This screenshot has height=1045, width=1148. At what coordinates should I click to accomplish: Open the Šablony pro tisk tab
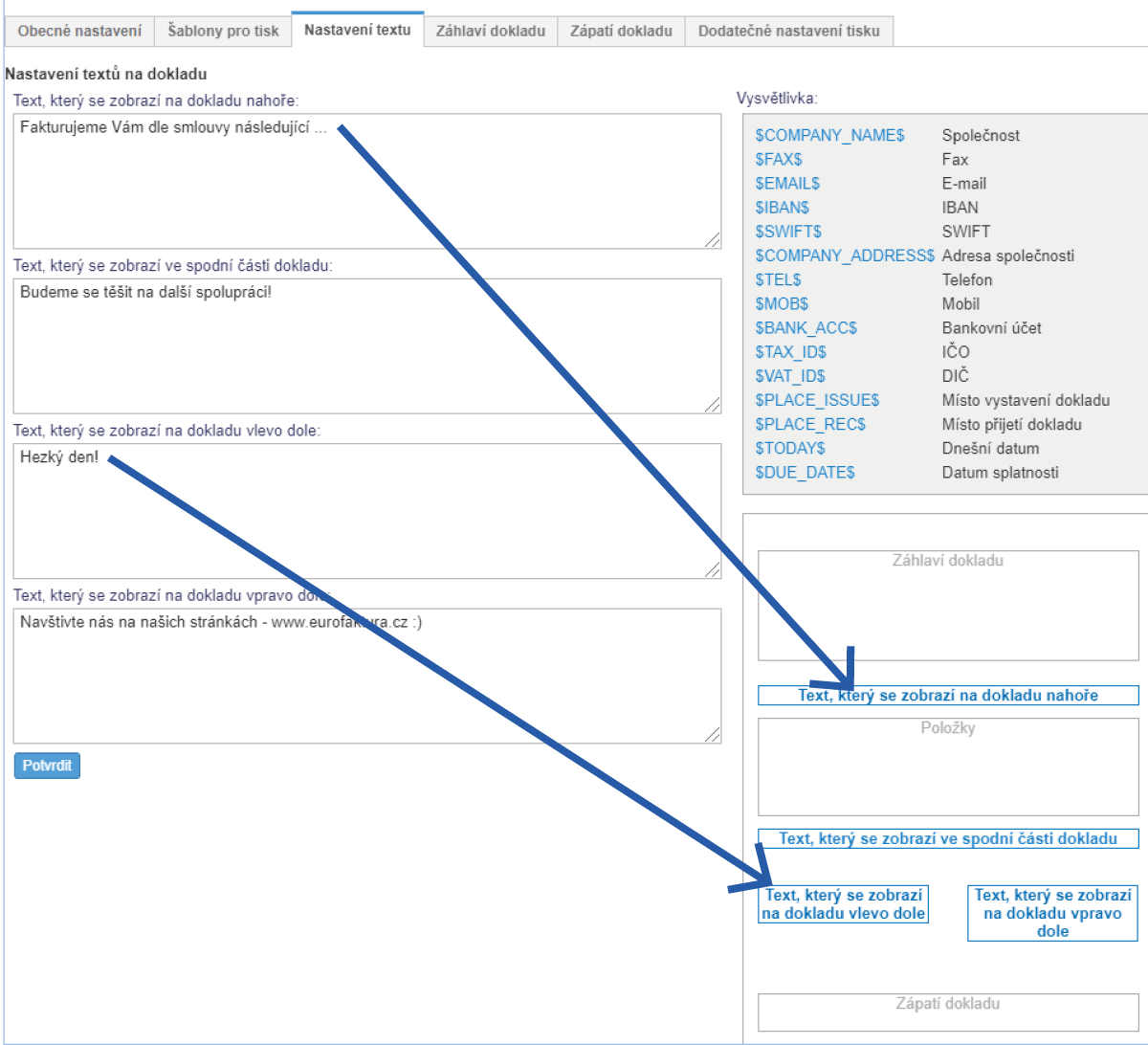[223, 31]
